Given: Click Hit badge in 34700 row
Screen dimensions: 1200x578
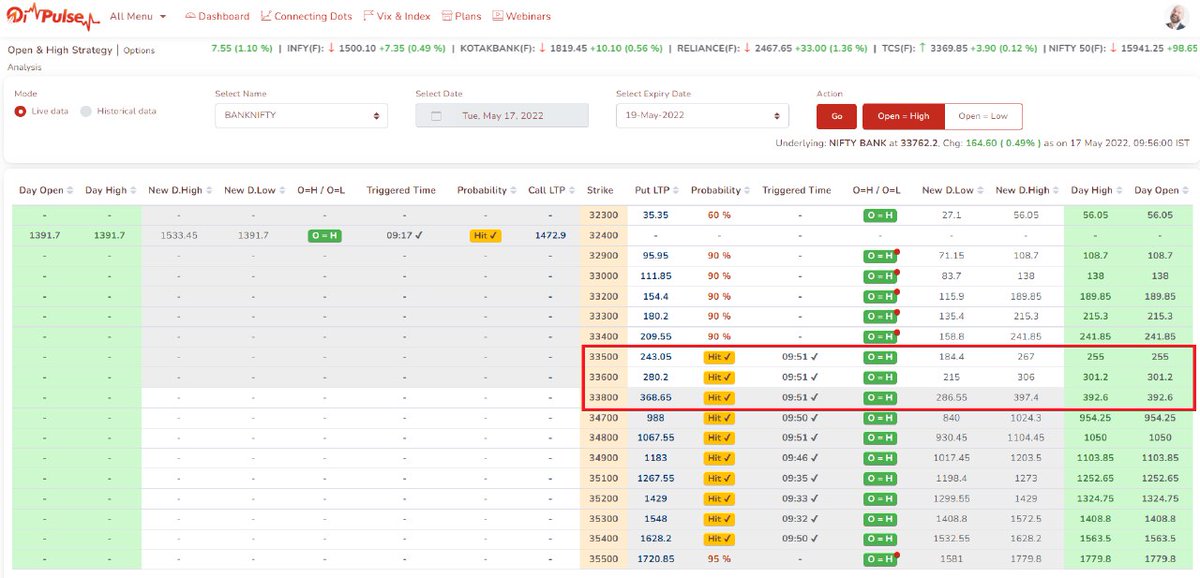Looking at the screenshot, I should pos(718,418).
